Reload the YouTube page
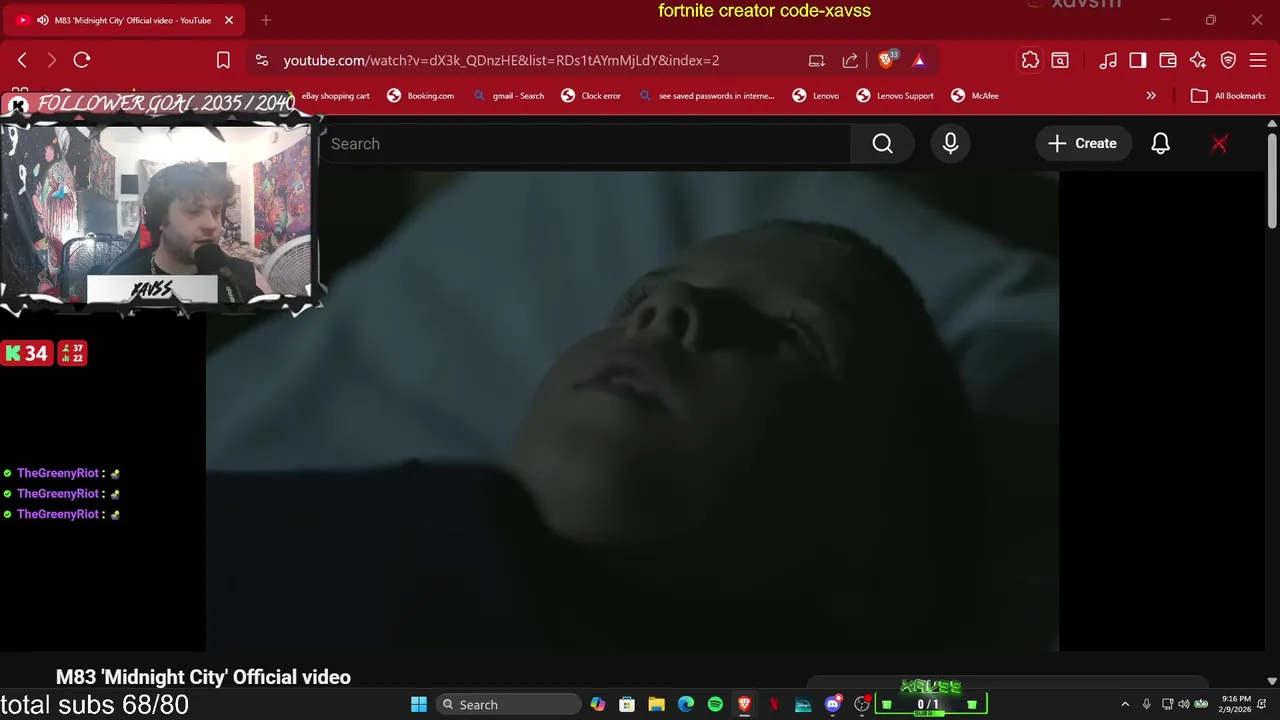 point(82,60)
